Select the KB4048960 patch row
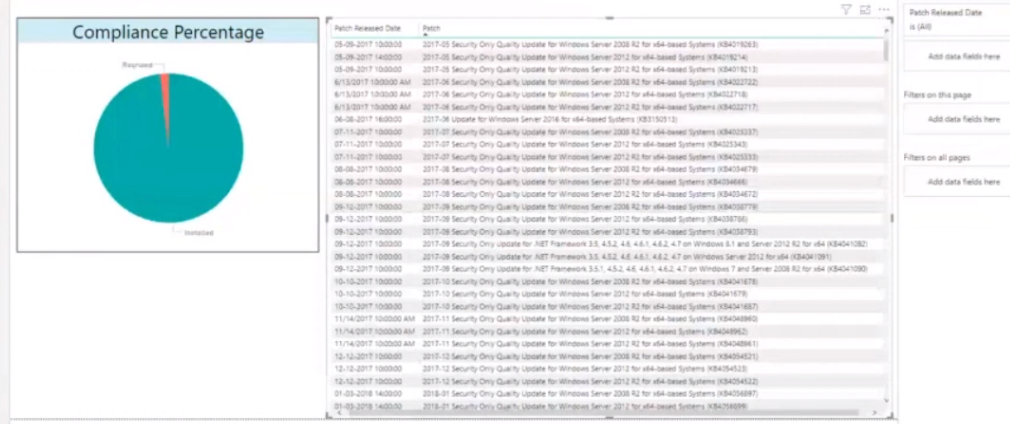This screenshot has height=424, width=1010. coord(608,319)
